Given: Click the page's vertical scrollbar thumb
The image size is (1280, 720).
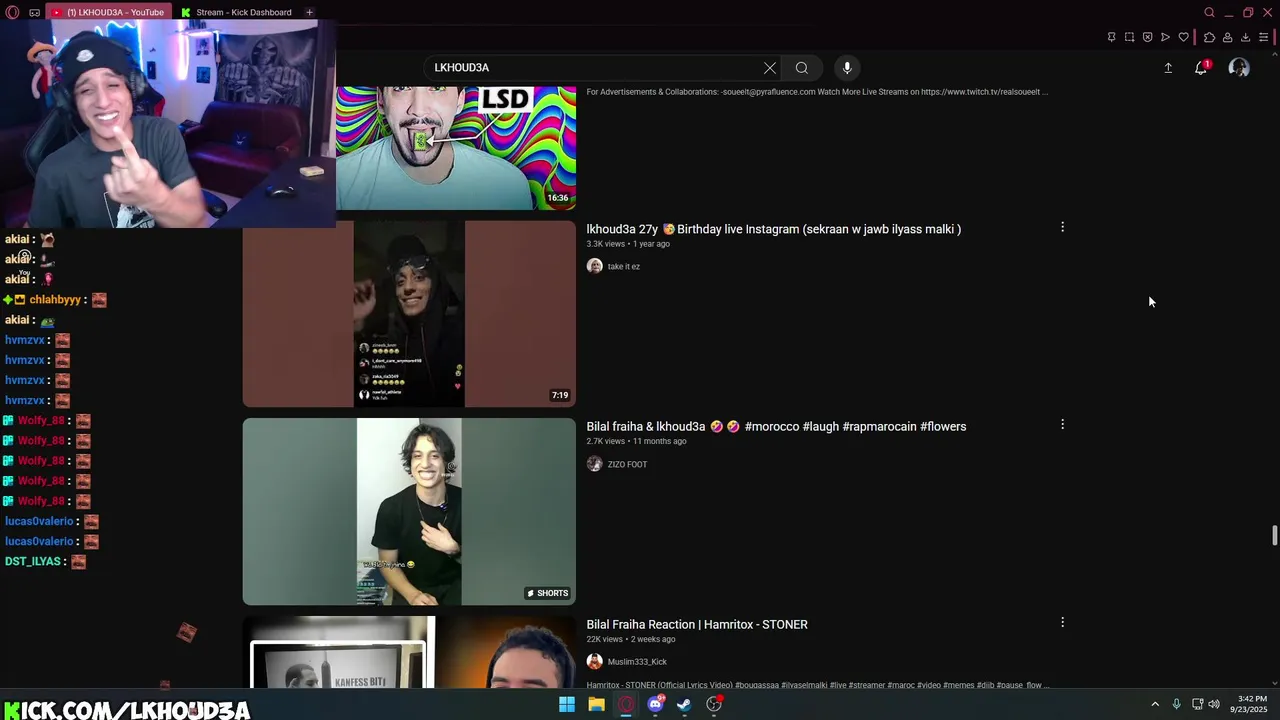Looking at the screenshot, I should [x=1275, y=534].
